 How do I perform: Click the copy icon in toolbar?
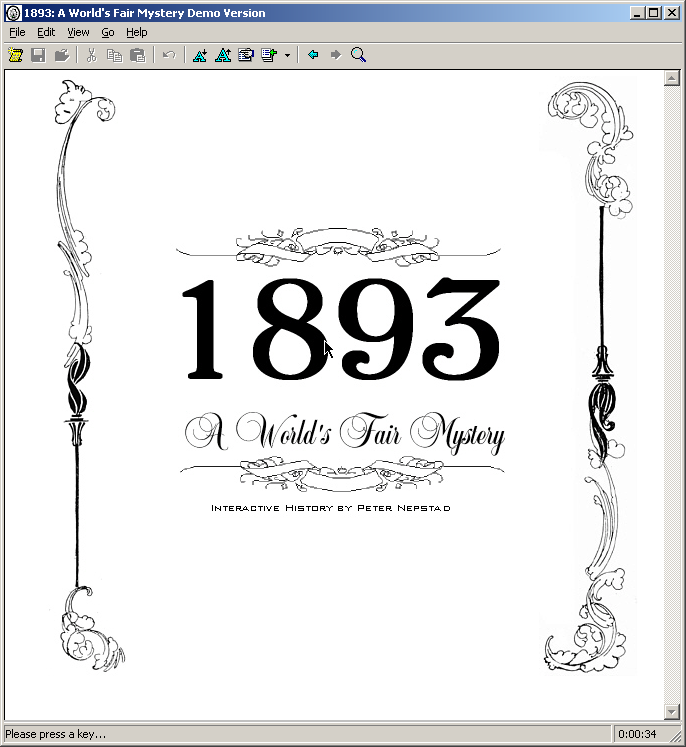coord(114,55)
